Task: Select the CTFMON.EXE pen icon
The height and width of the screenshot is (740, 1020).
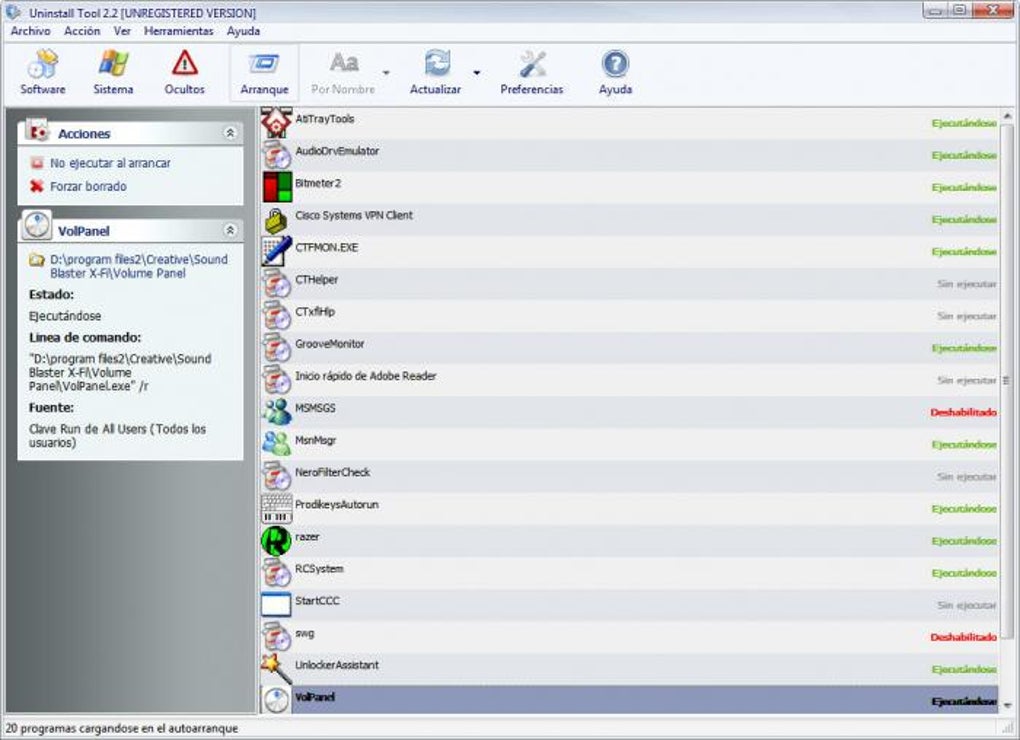Action: pyautogui.click(x=276, y=252)
